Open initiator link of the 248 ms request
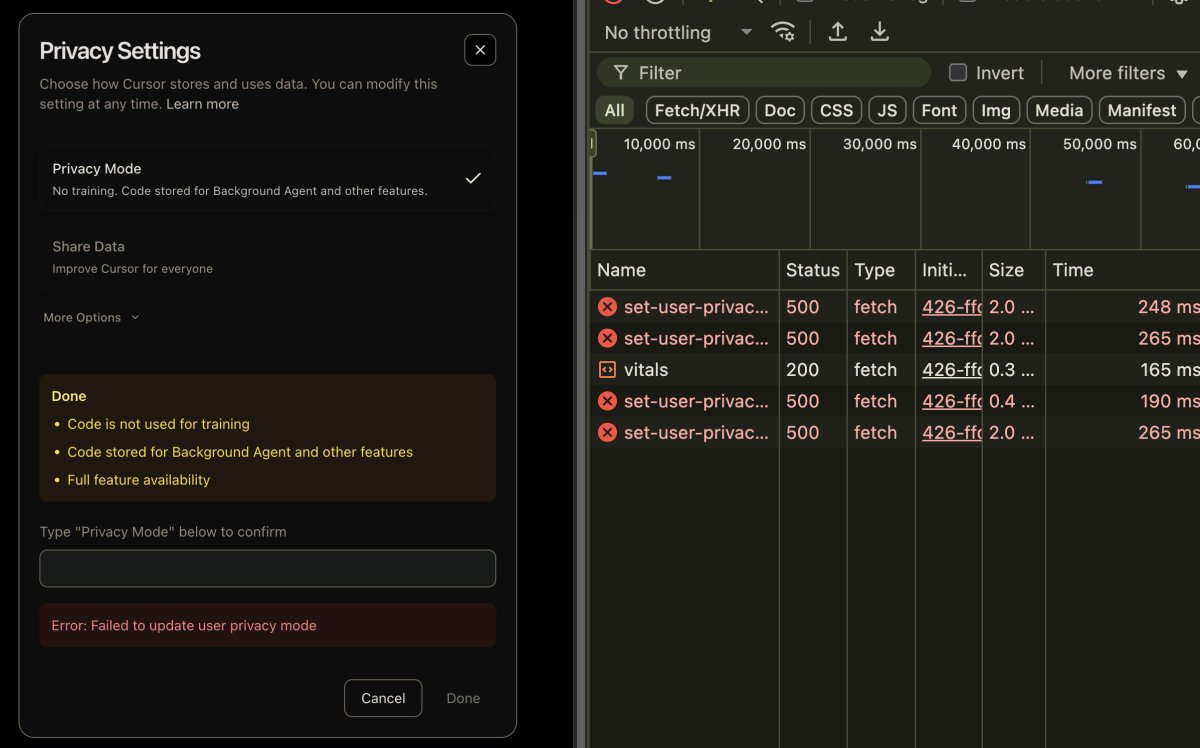 pos(951,307)
